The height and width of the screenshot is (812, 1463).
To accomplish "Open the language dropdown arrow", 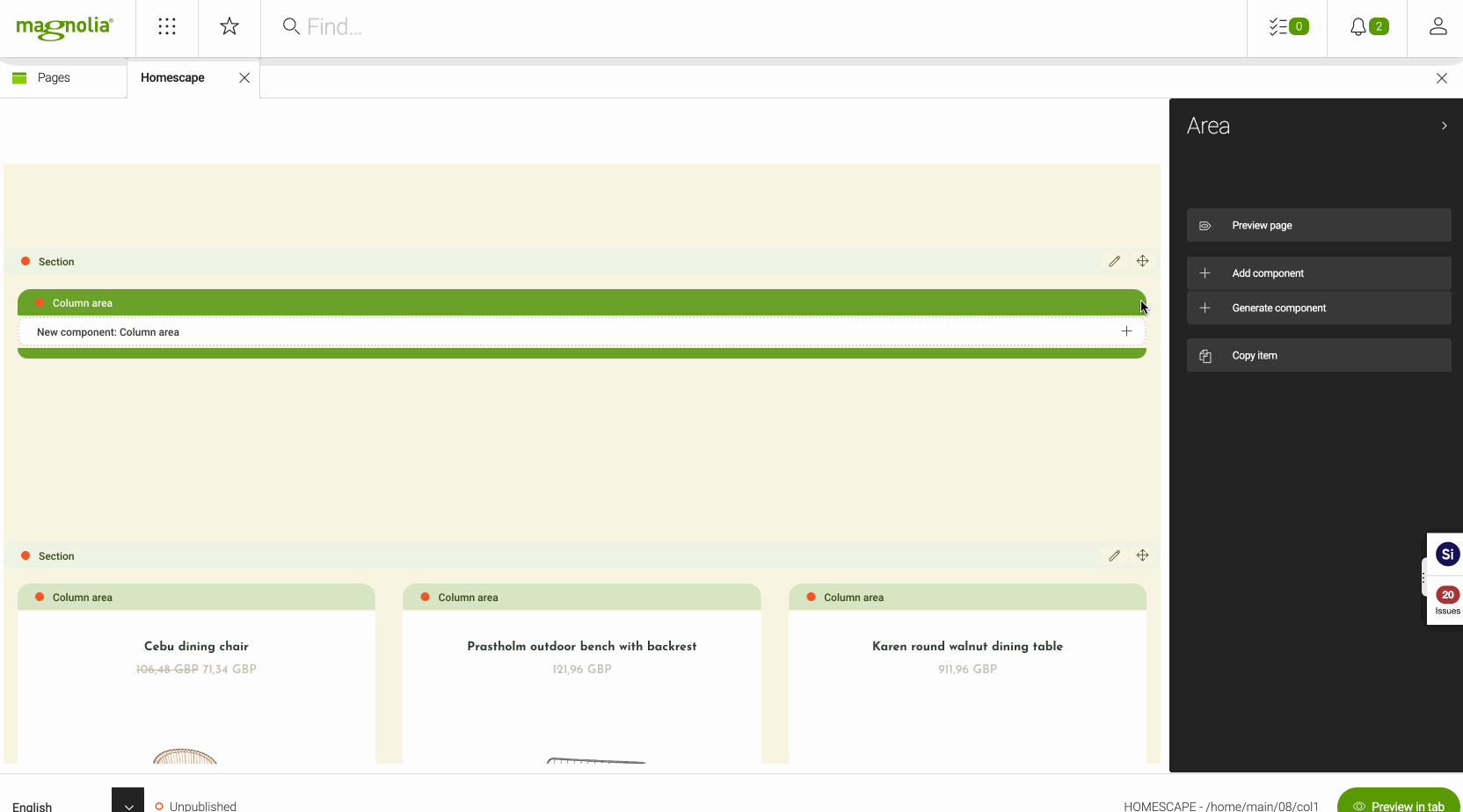I will tap(128, 803).
